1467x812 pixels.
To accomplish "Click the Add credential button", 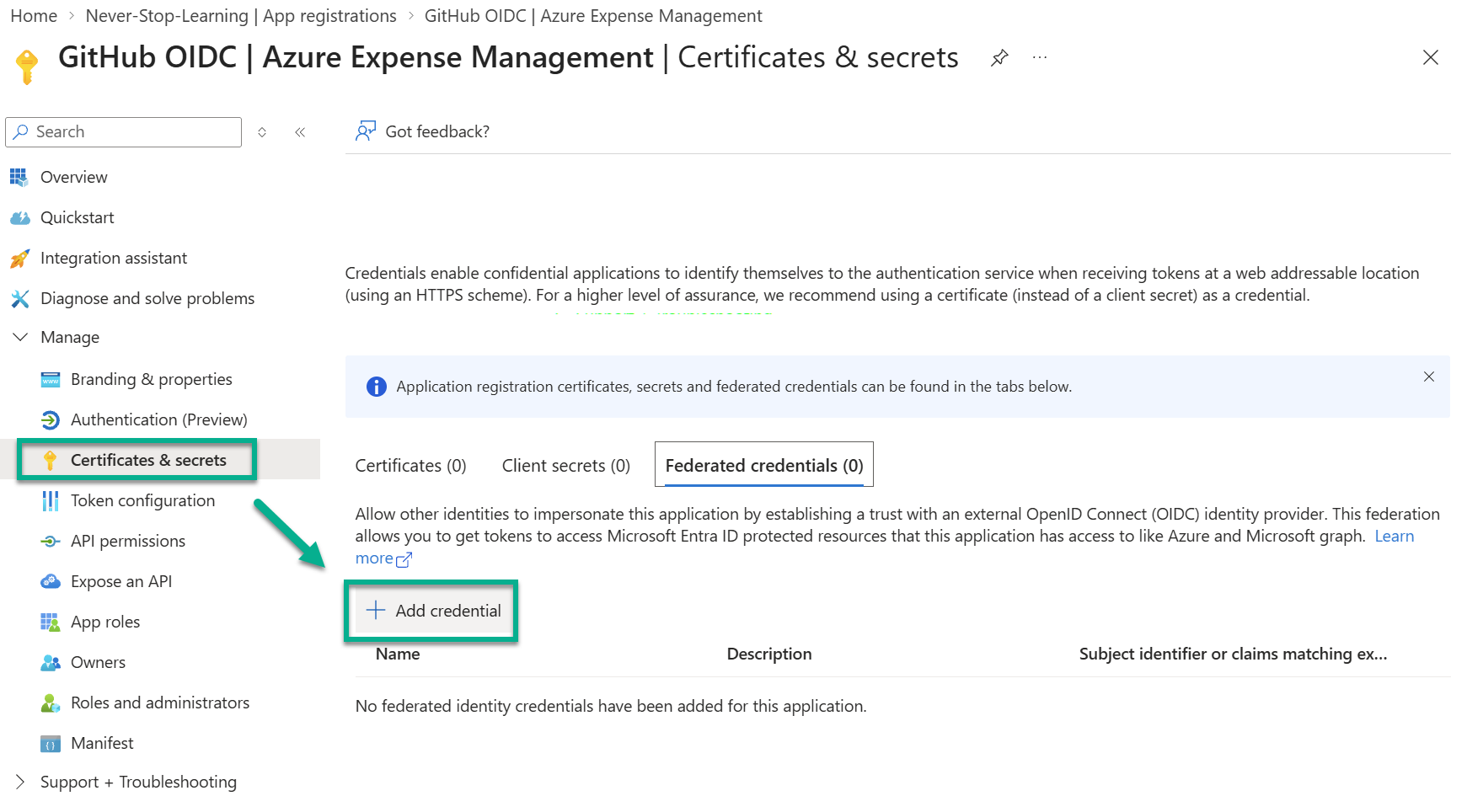I will pos(433,611).
